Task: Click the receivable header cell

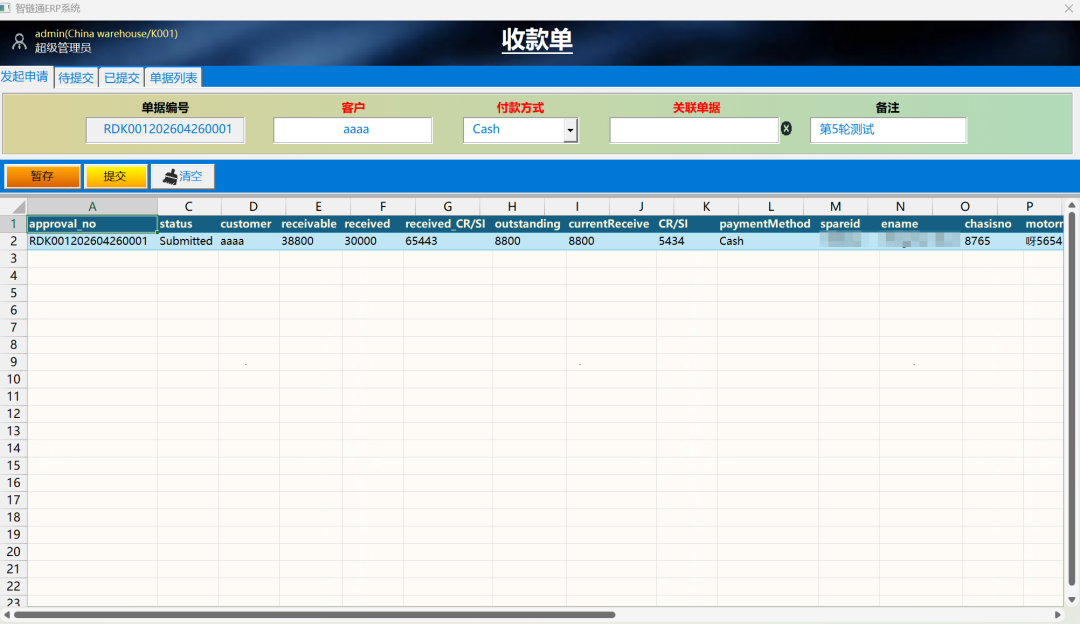Action: point(310,224)
